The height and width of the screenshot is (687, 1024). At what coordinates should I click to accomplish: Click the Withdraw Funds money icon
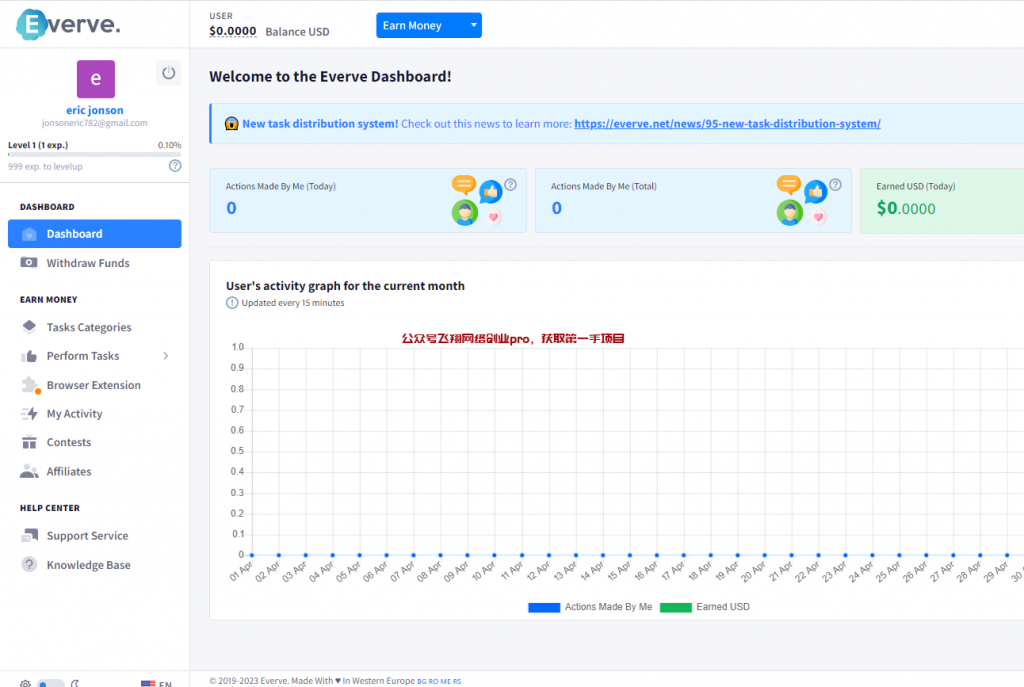pyautogui.click(x=29, y=263)
